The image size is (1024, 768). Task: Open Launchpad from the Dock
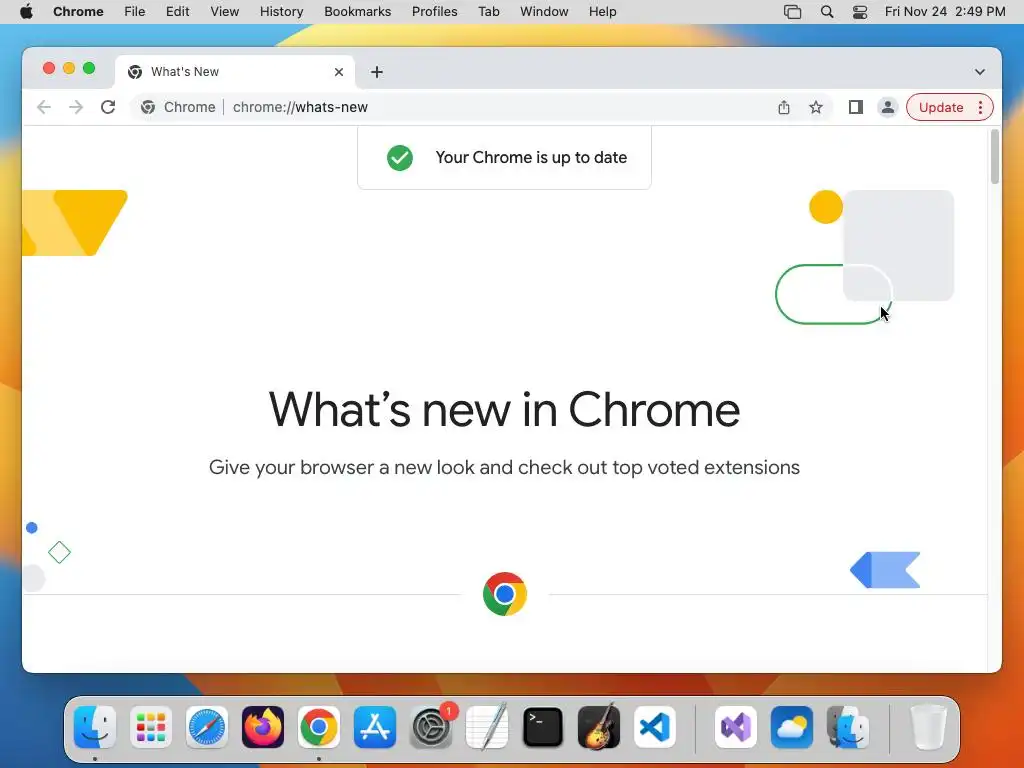(x=151, y=727)
